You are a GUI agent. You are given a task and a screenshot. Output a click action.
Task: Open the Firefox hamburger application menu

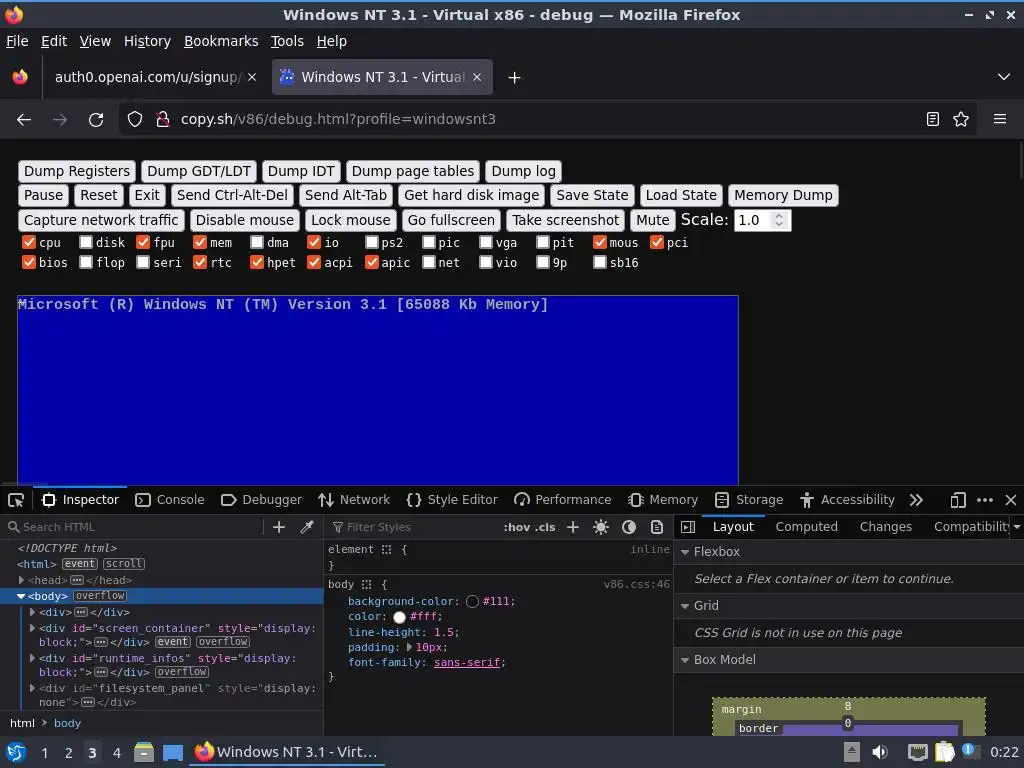tap(1000, 120)
